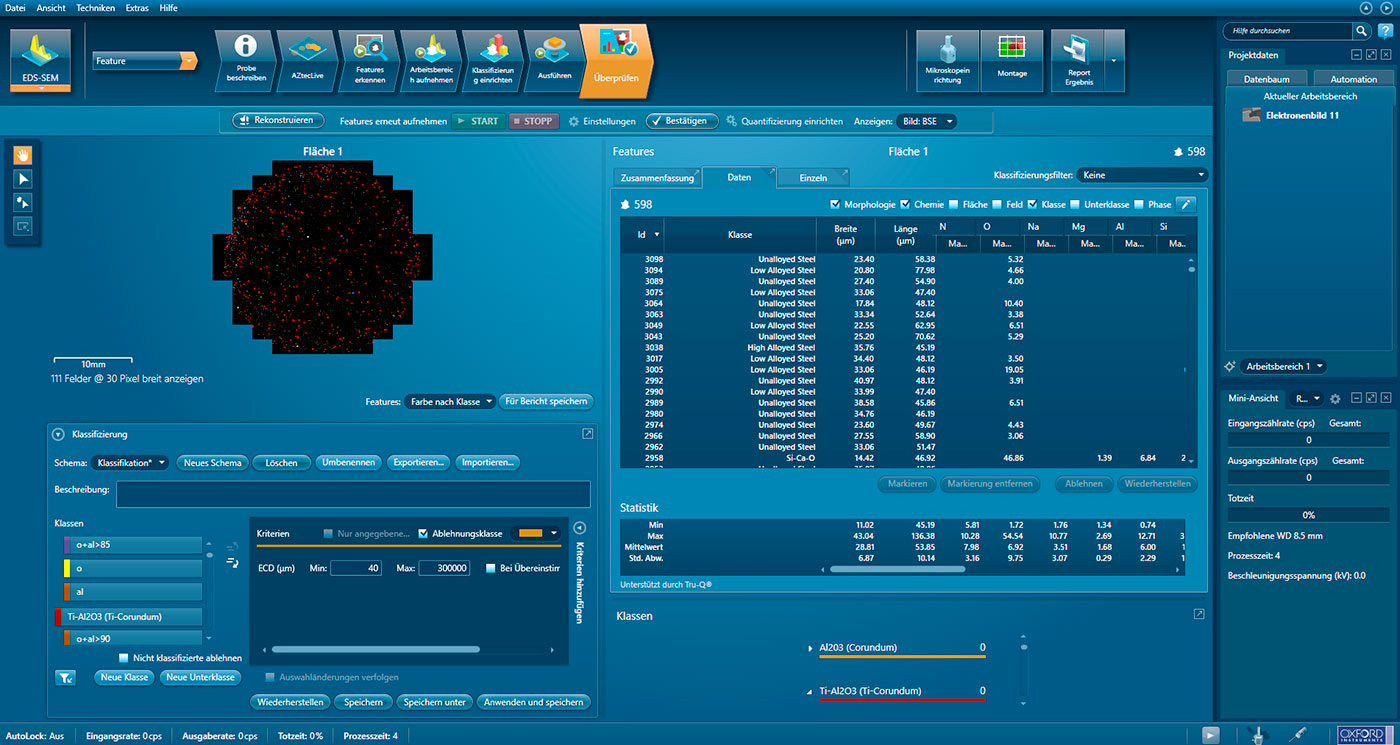
Task: Click the Rekonstruieren button
Action: click(x=280, y=121)
